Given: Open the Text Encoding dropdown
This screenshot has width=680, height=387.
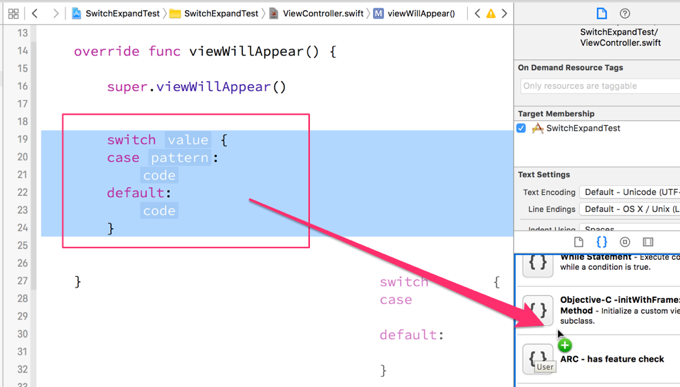Looking at the screenshot, I should 630,192.
